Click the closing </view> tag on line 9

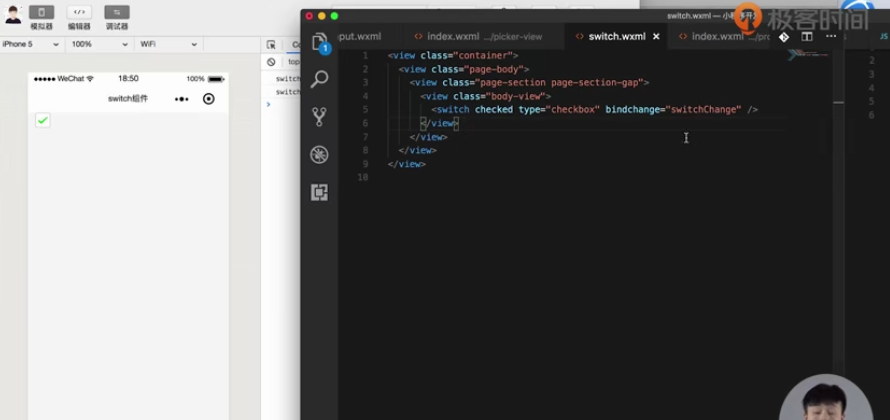(x=406, y=164)
